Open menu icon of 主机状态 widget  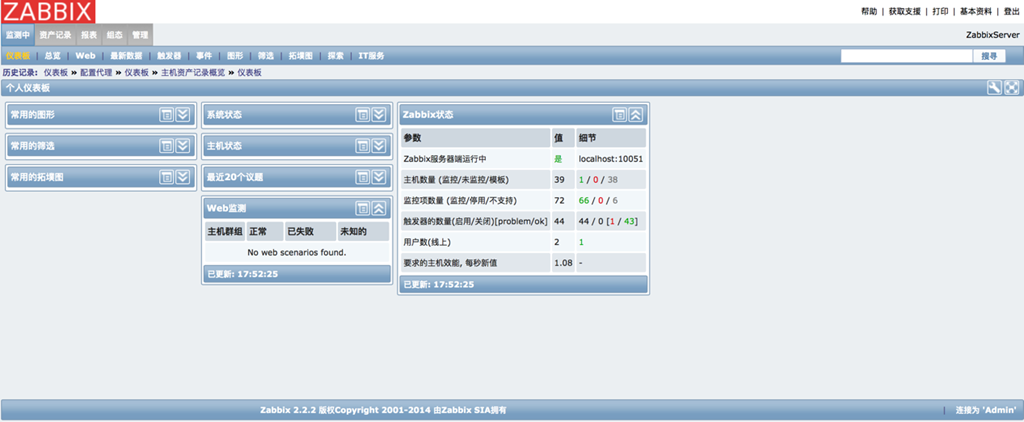tap(362, 146)
